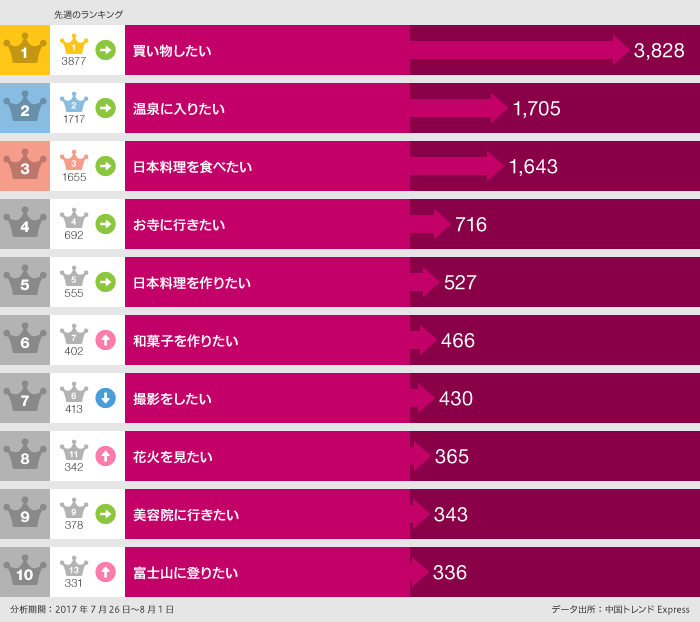Click the blue rank 2 crown
This screenshot has height=622, width=700.
(x=25, y=108)
